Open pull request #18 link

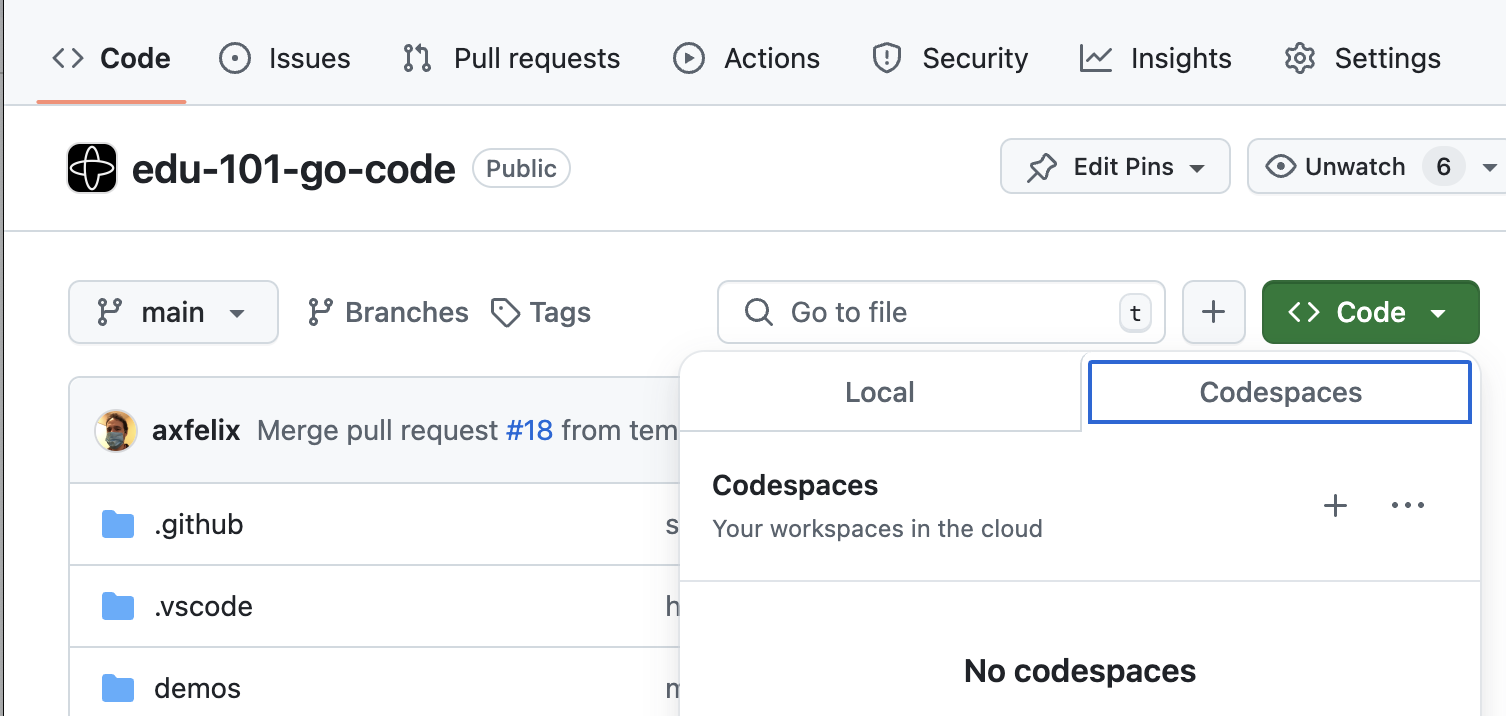click(x=529, y=431)
